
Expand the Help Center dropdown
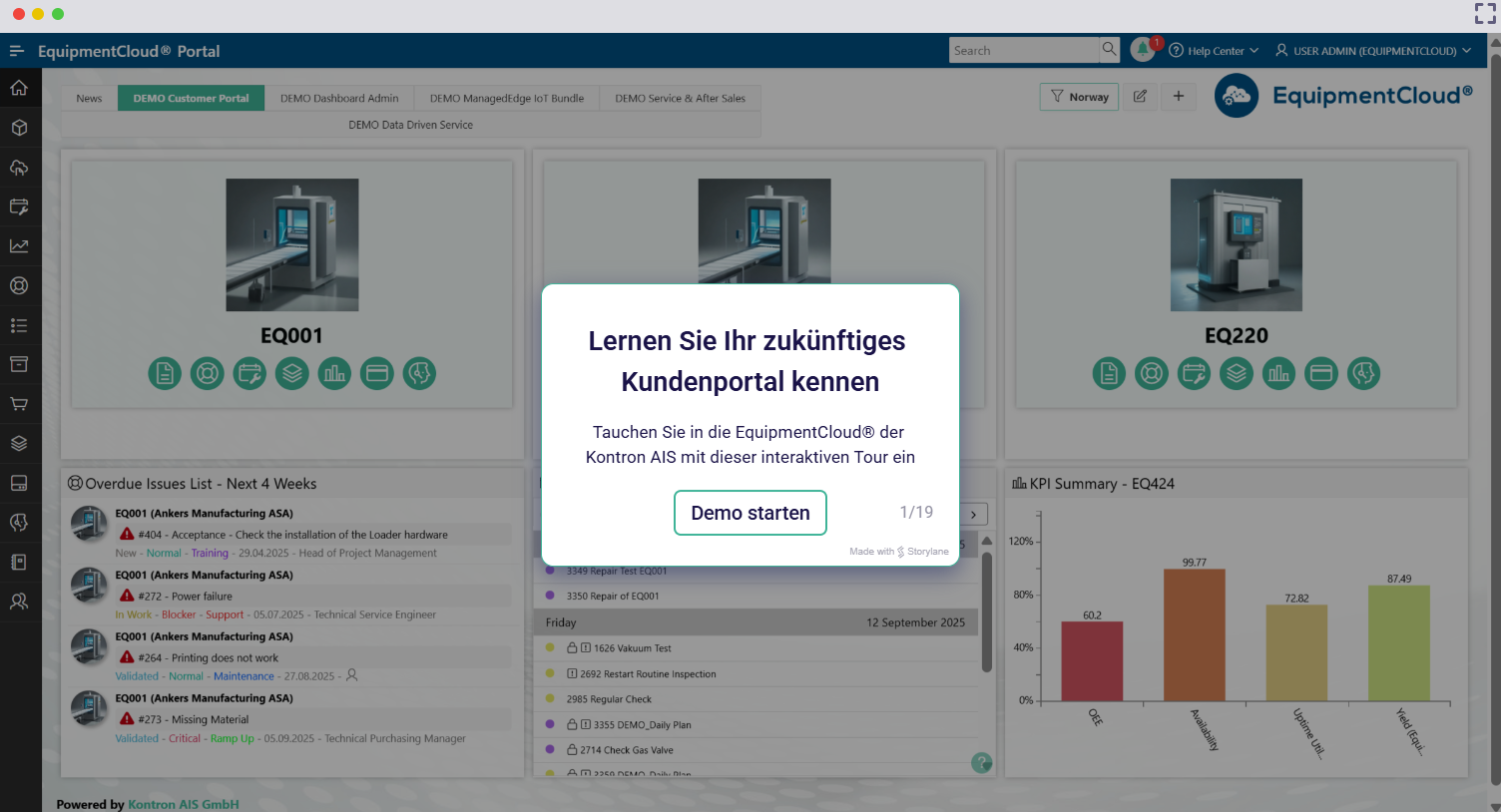click(1214, 51)
